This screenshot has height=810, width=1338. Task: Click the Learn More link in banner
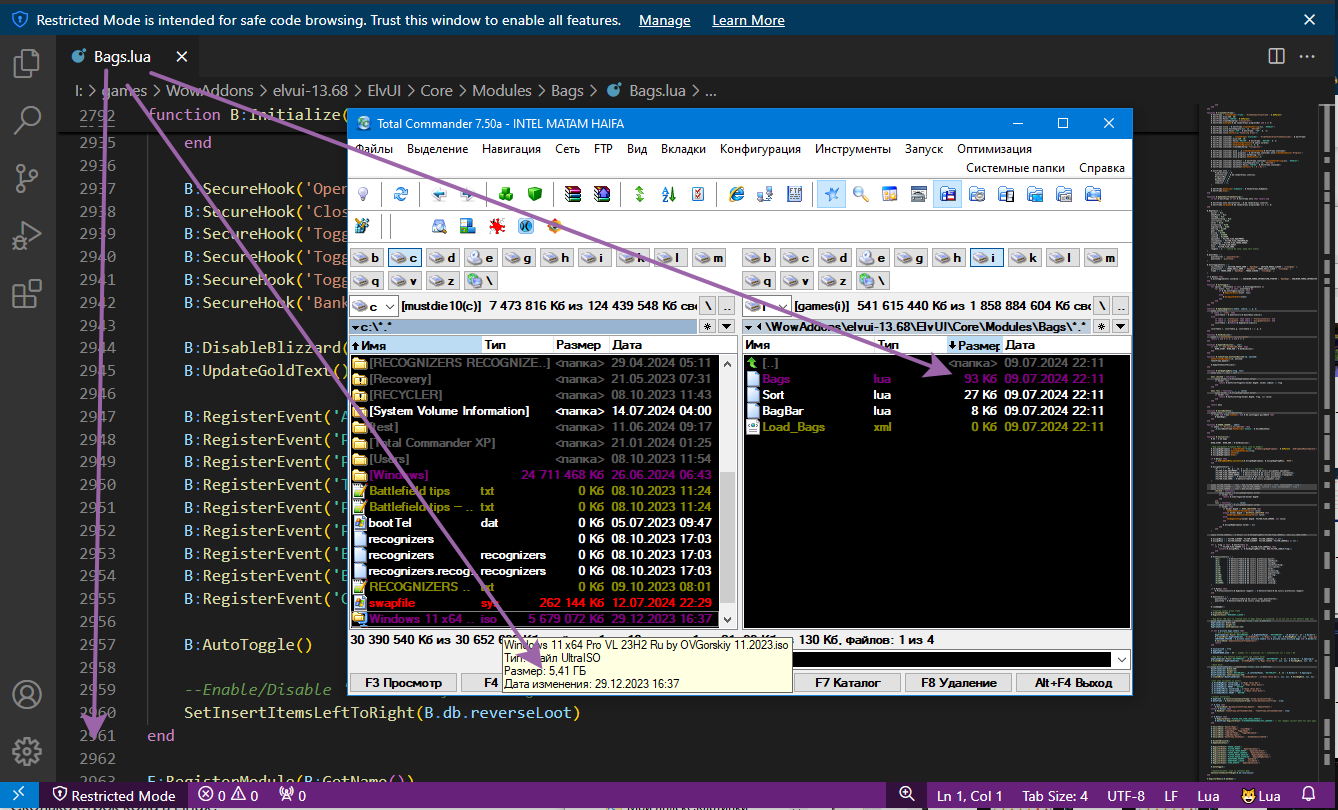pos(748,20)
